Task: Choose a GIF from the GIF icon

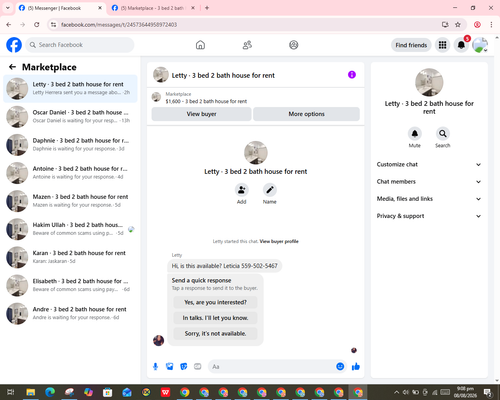Action: pos(198,367)
